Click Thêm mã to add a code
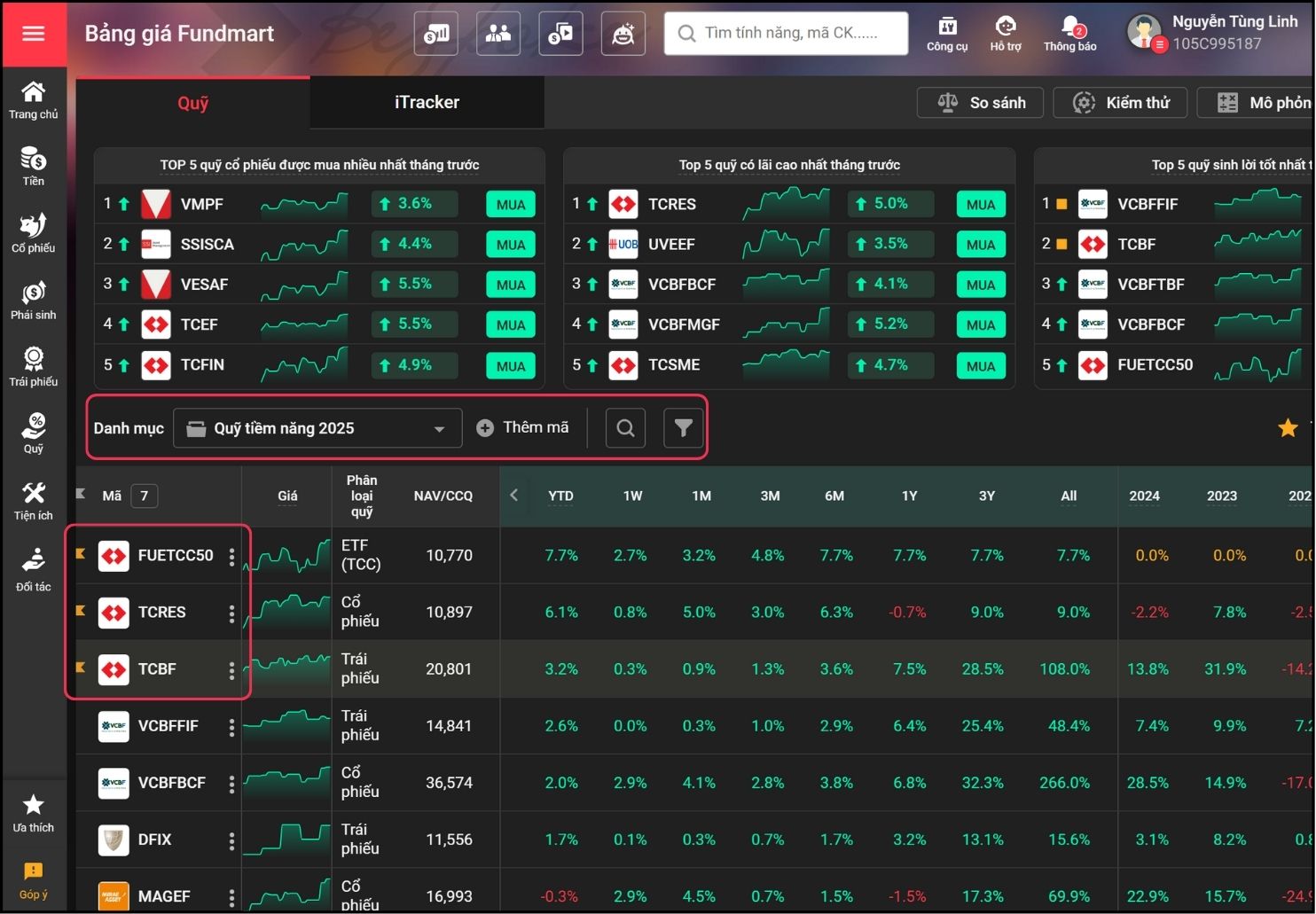Viewport: 1316px width, 914px height. point(522,428)
